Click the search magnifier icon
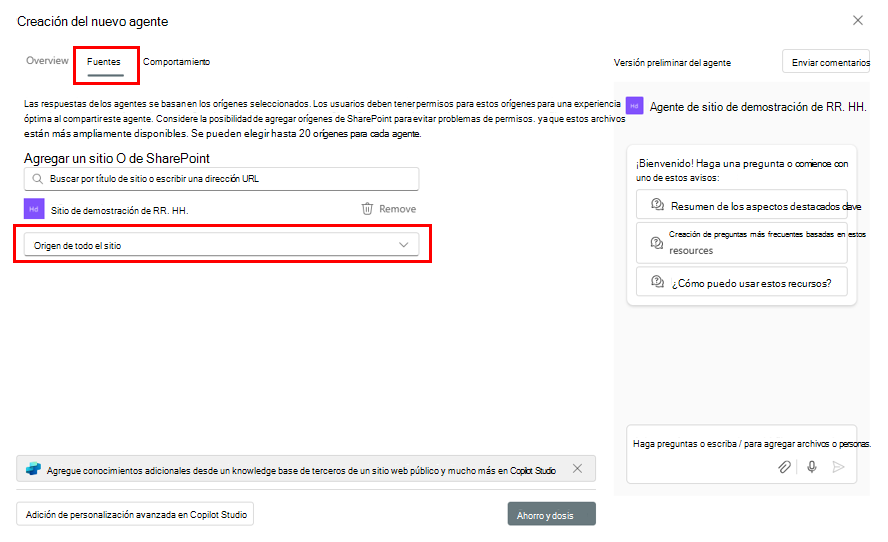This screenshot has width=888, height=542. click(x=37, y=179)
